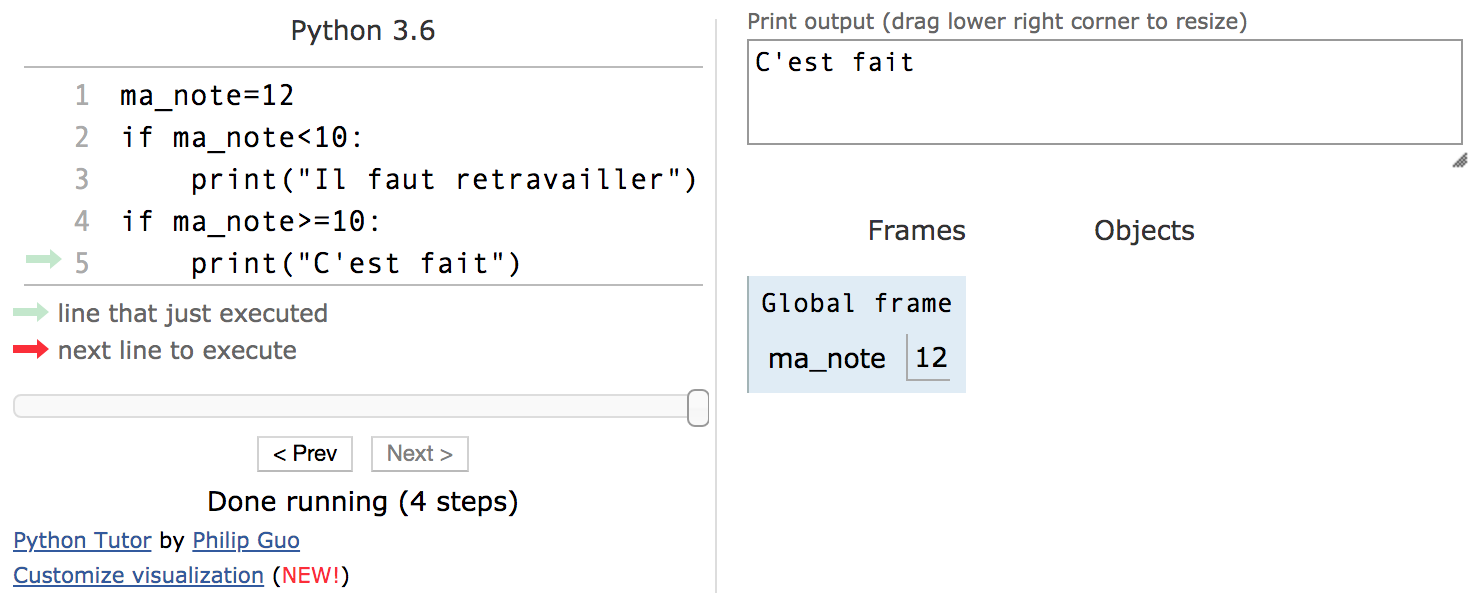
Task: Click line number 2 in the gutter
Action: (x=82, y=138)
